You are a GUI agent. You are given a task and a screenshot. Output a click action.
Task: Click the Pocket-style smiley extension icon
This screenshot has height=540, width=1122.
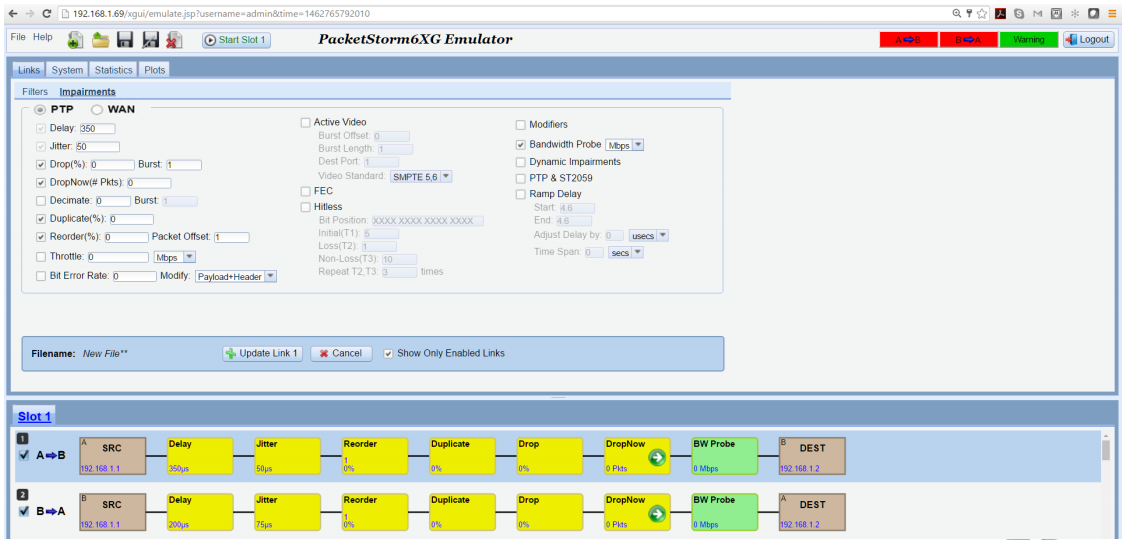1056,14
